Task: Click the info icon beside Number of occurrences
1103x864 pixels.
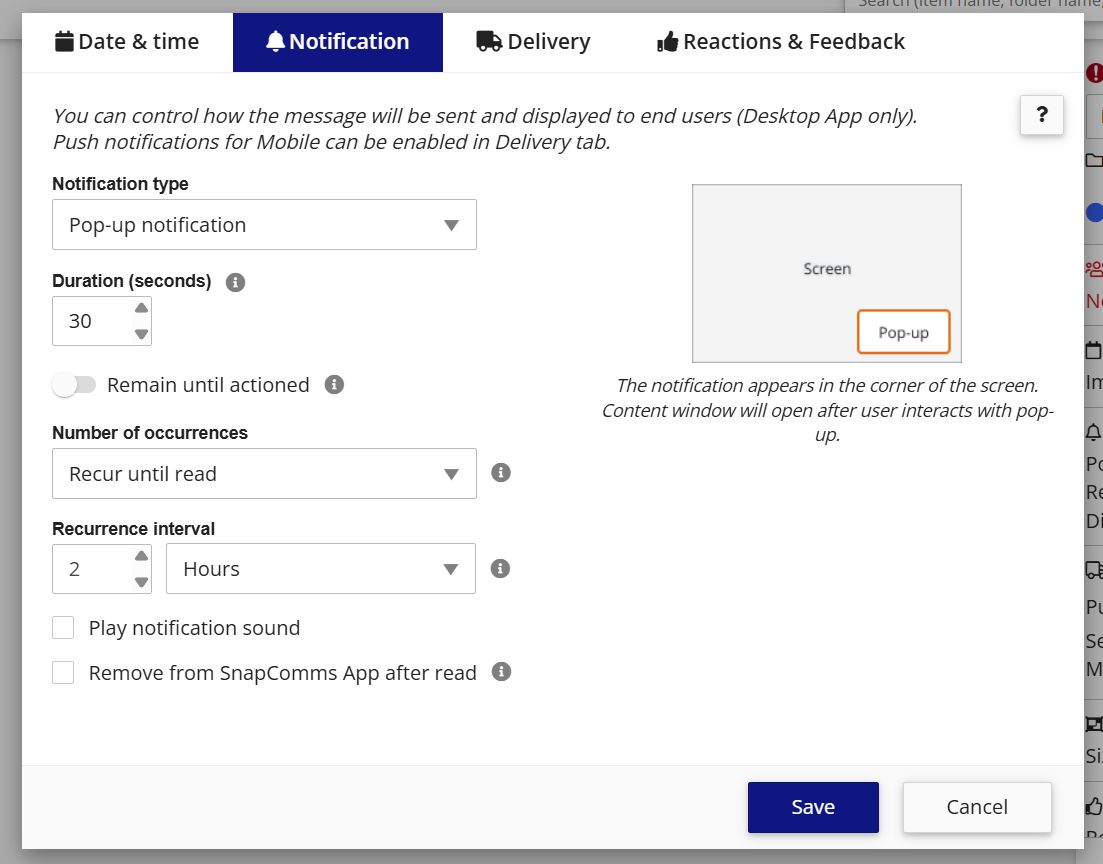Action: [500, 472]
